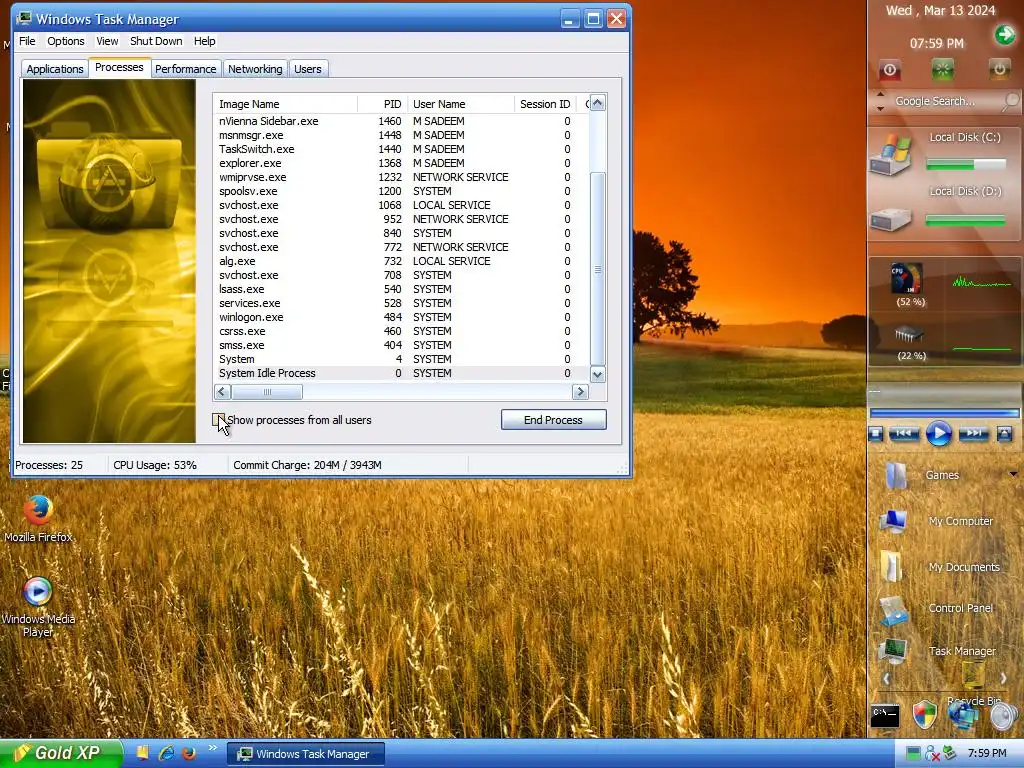
Task: Click the media player previous track button
Action: pos(904,434)
